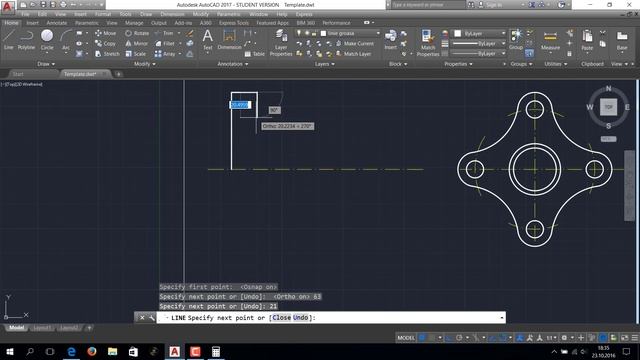Click the Stretch tool
The height and width of the screenshot is (360, 640).
click(x=107, y=54)
